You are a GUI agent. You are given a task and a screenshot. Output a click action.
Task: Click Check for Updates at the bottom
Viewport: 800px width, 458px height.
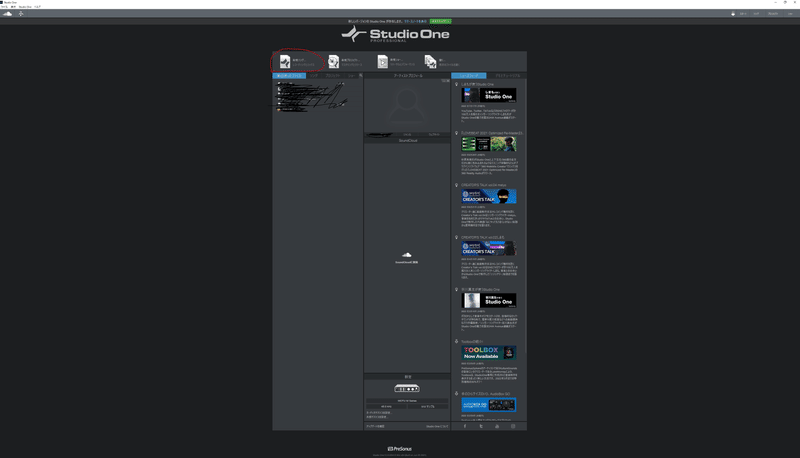point(376,426)
